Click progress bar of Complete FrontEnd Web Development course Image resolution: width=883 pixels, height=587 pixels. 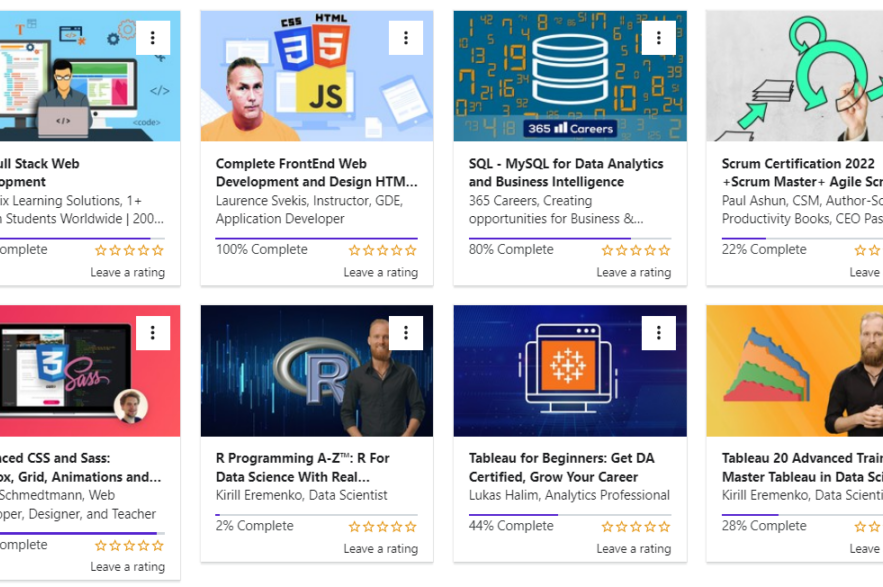316,238
